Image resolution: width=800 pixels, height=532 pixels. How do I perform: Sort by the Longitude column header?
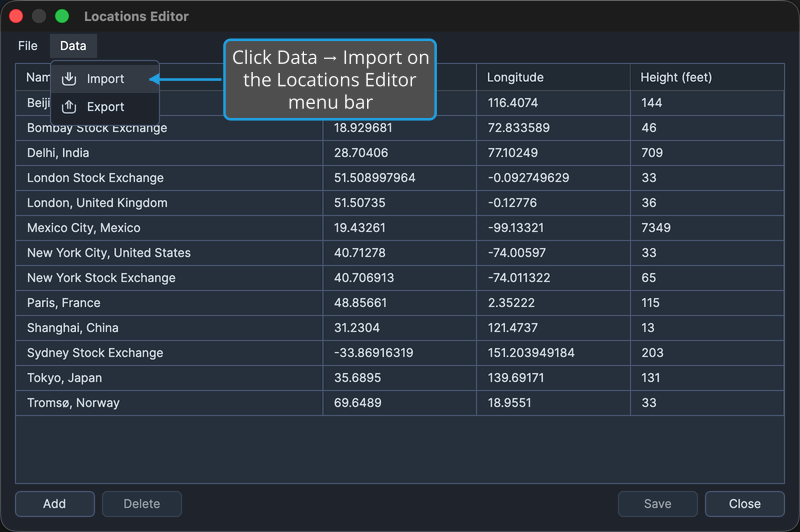click(553, 78)
